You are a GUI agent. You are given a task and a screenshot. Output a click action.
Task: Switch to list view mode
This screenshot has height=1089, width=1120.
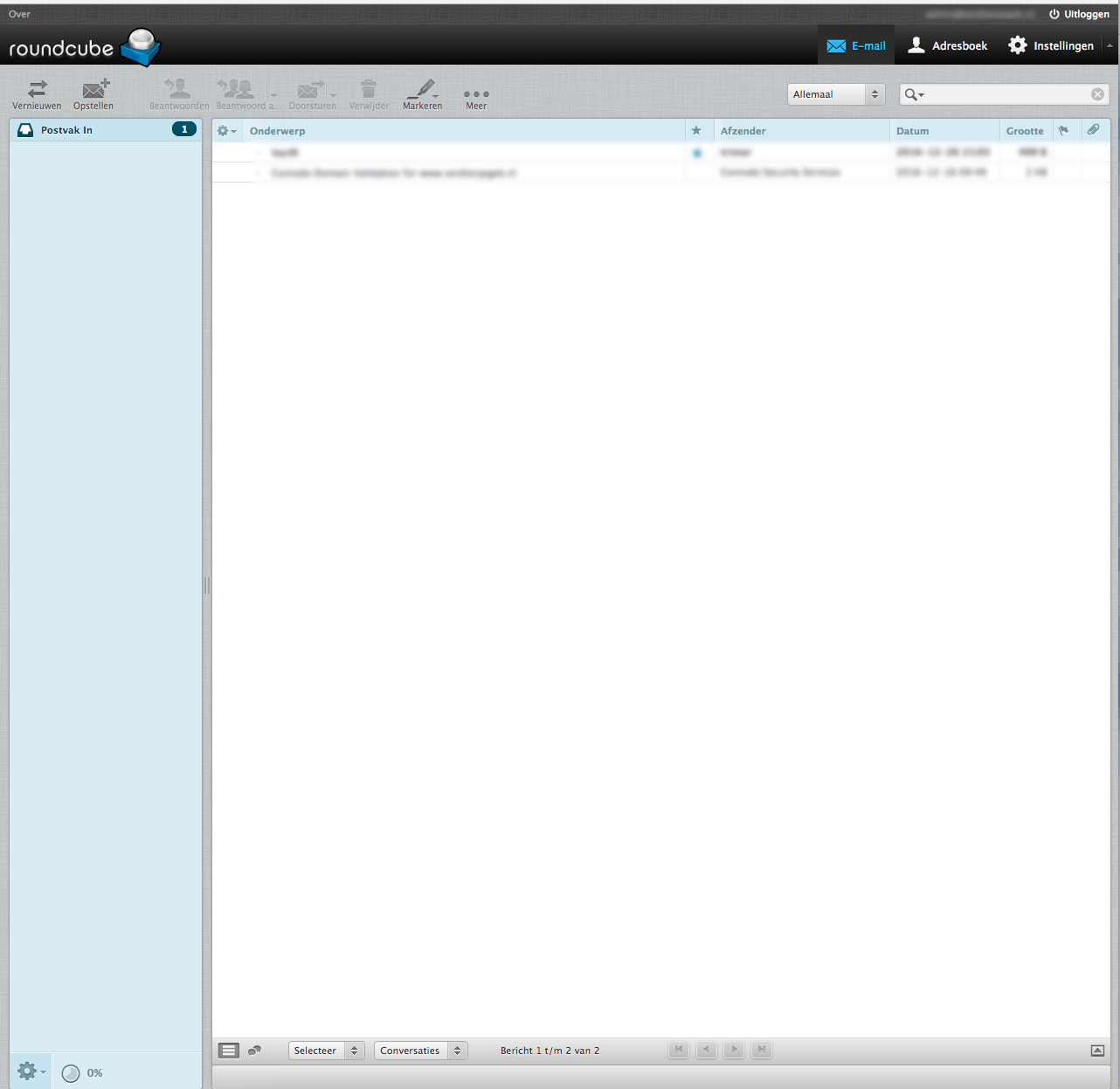tap(229, 1051)
